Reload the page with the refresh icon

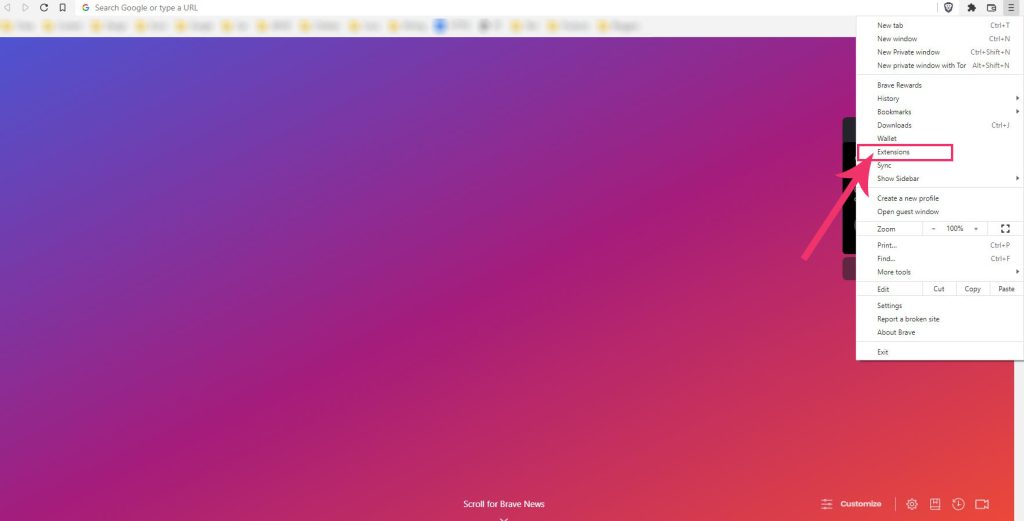click(43, 7)
